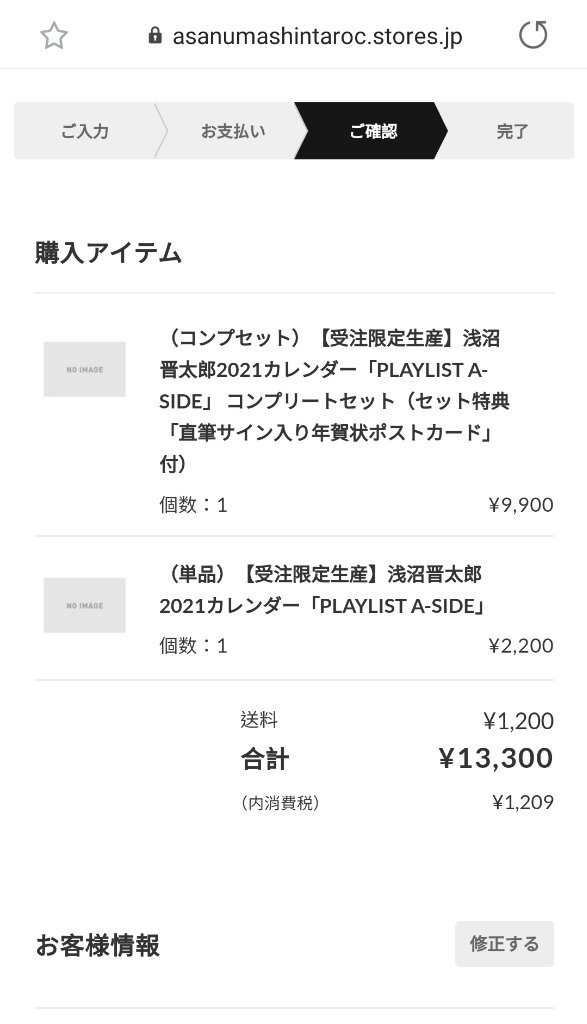Open the 単品 calendar NO IMAGE thumbnail
The height and width of the screenshot is (1024, 587).
tap(84, 605)
